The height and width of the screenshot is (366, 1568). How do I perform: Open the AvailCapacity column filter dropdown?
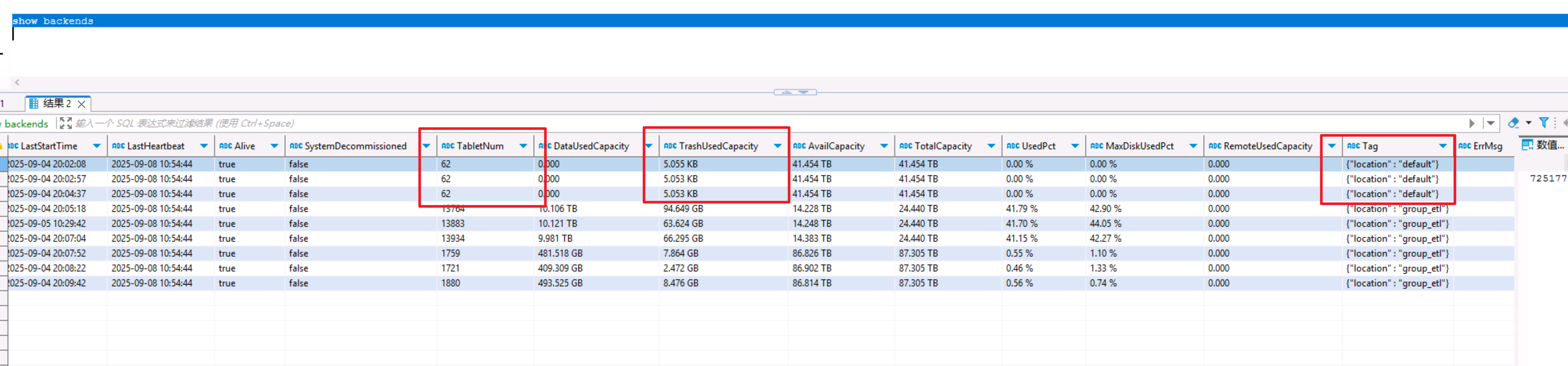click(x=884, y=146)
